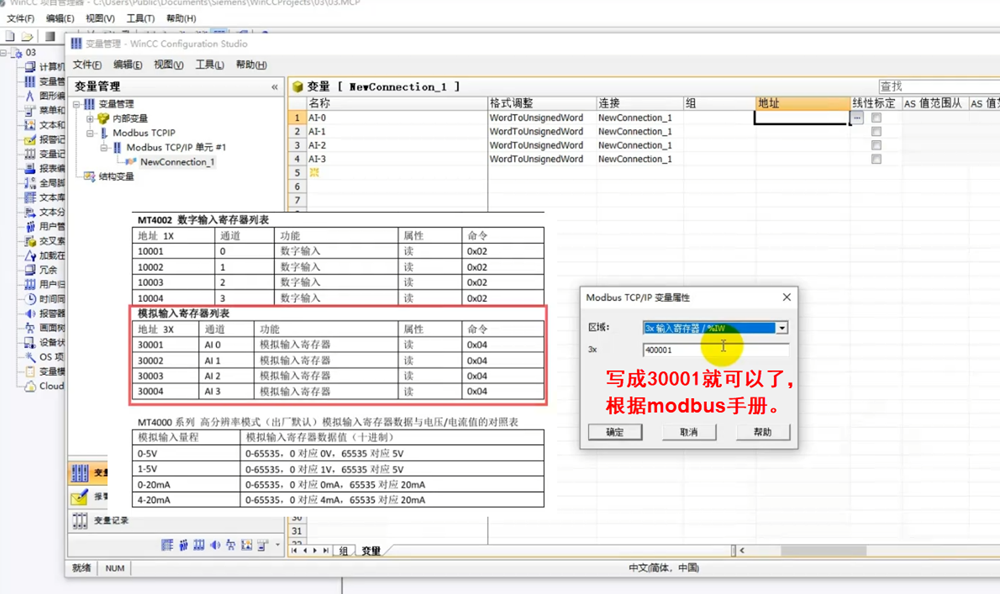Switch to 组 sheet tab
The image size is (1000, 594).
344,551
